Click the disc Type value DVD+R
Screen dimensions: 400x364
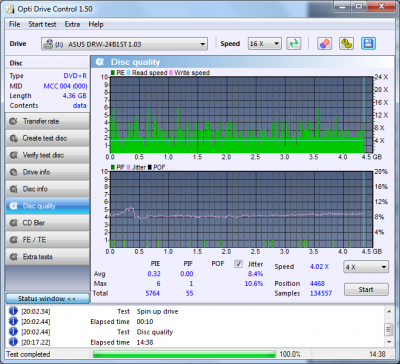tap(75, 76)
